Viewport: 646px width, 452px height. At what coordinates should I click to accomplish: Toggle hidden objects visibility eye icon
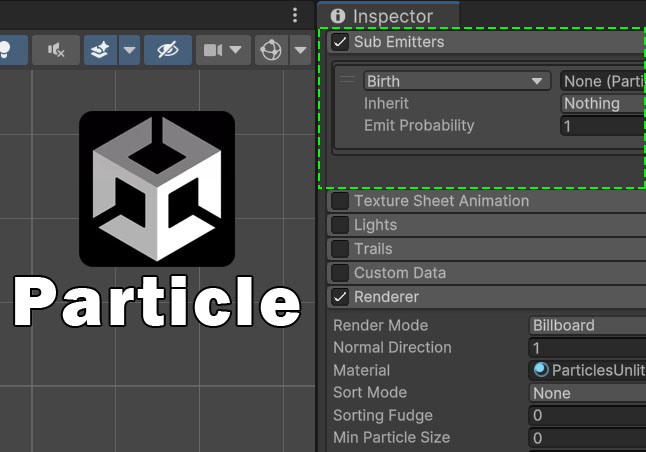167,49
